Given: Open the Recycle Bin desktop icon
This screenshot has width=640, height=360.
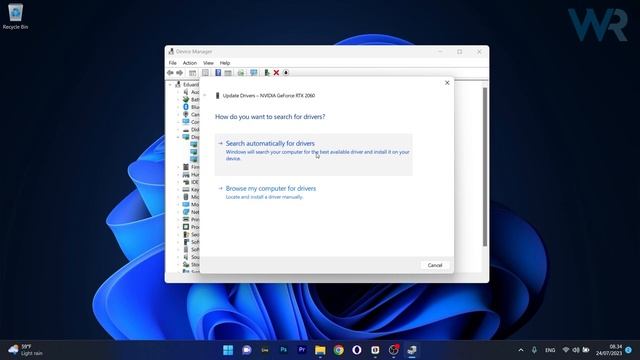Looking at the screenshot, I should tap(15, 16).
